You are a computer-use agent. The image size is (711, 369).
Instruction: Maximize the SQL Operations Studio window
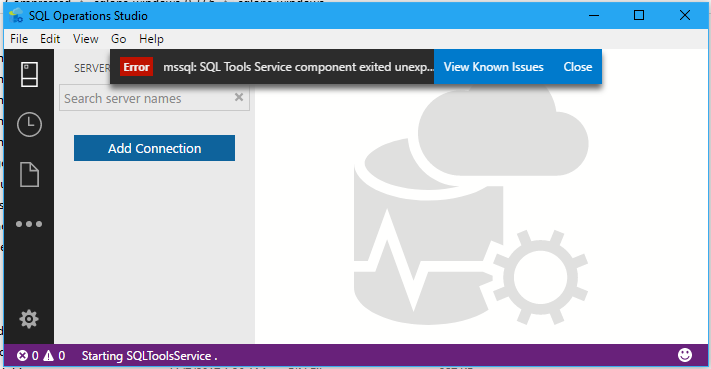(639, 15)
